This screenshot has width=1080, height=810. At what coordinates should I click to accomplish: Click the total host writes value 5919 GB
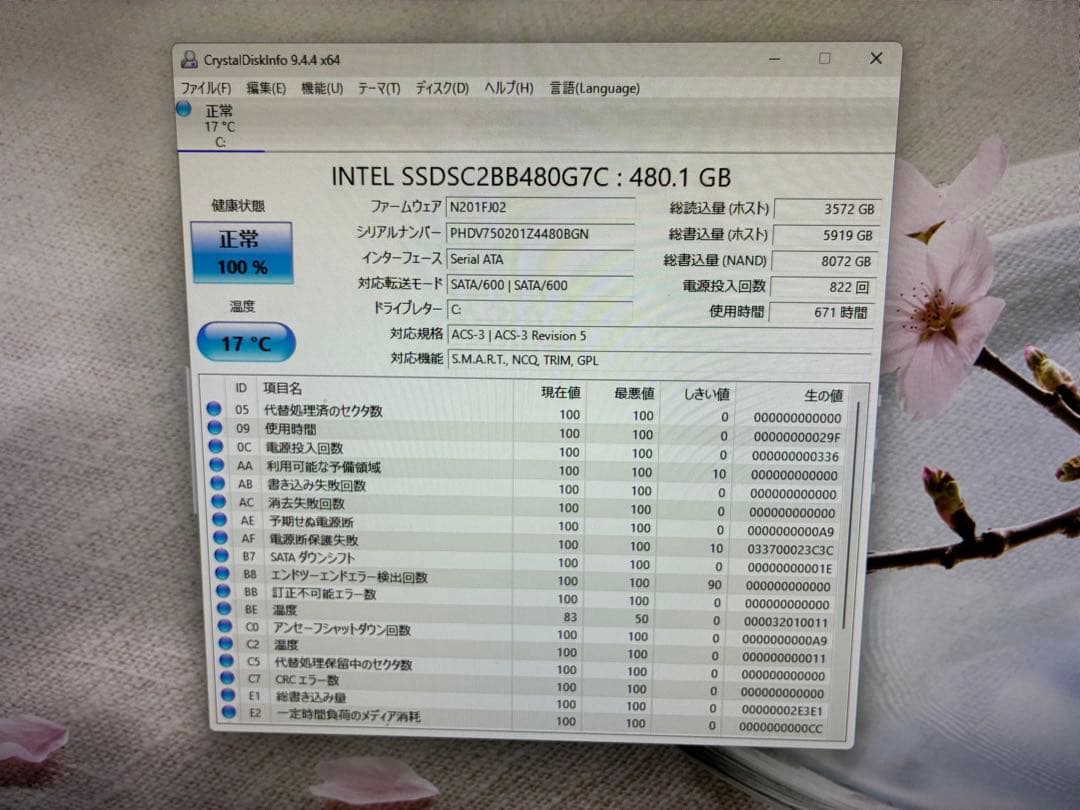[826, 235]
